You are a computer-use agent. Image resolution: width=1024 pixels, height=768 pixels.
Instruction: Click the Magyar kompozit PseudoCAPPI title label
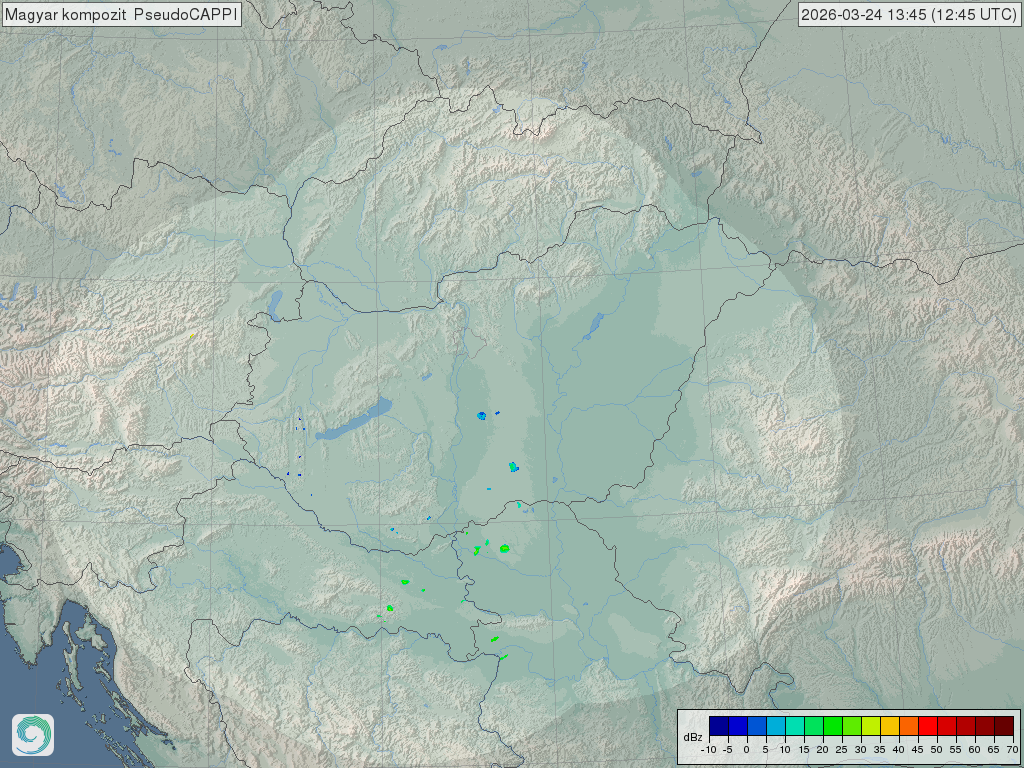122,15
